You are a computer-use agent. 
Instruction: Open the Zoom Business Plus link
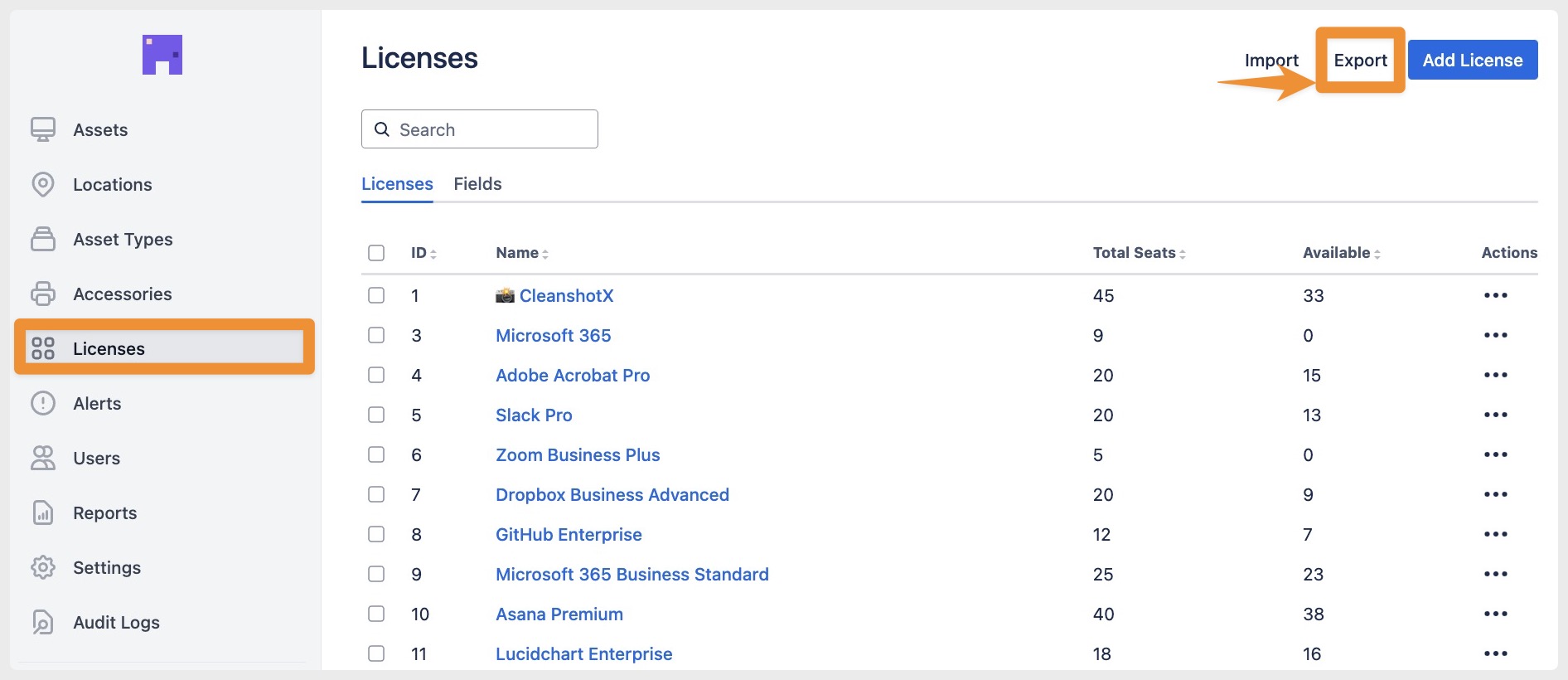click(578, 454)
